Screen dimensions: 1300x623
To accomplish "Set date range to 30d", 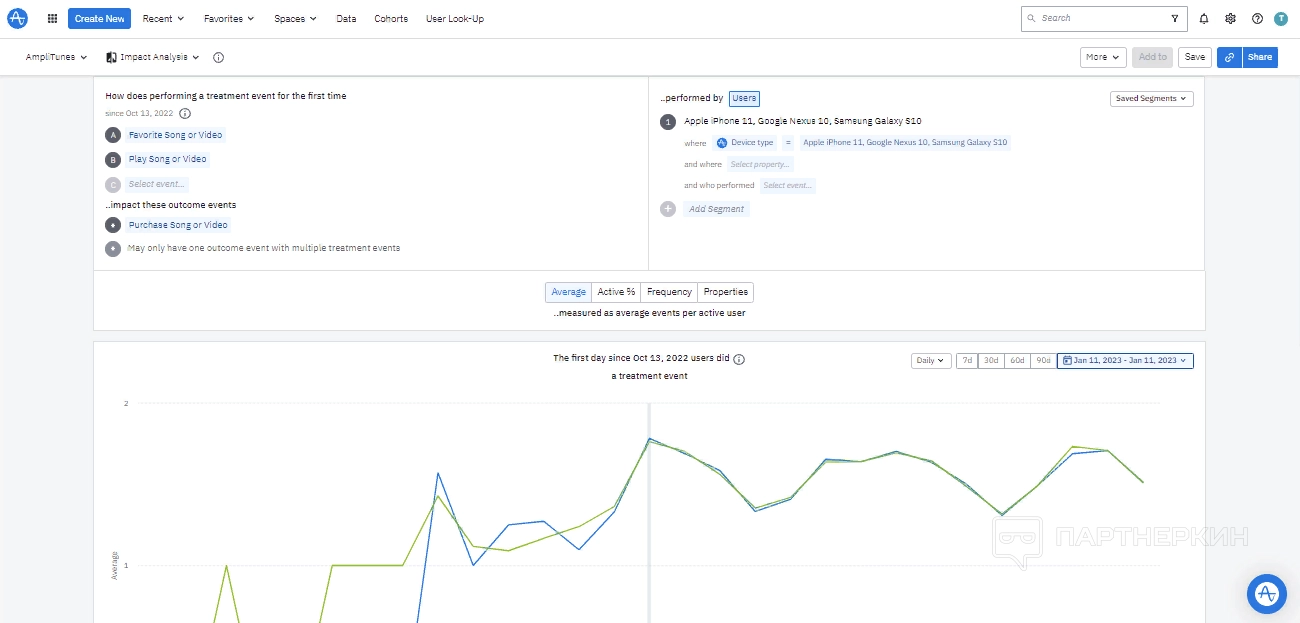I will pyautogui.click(x=990, y=360).
